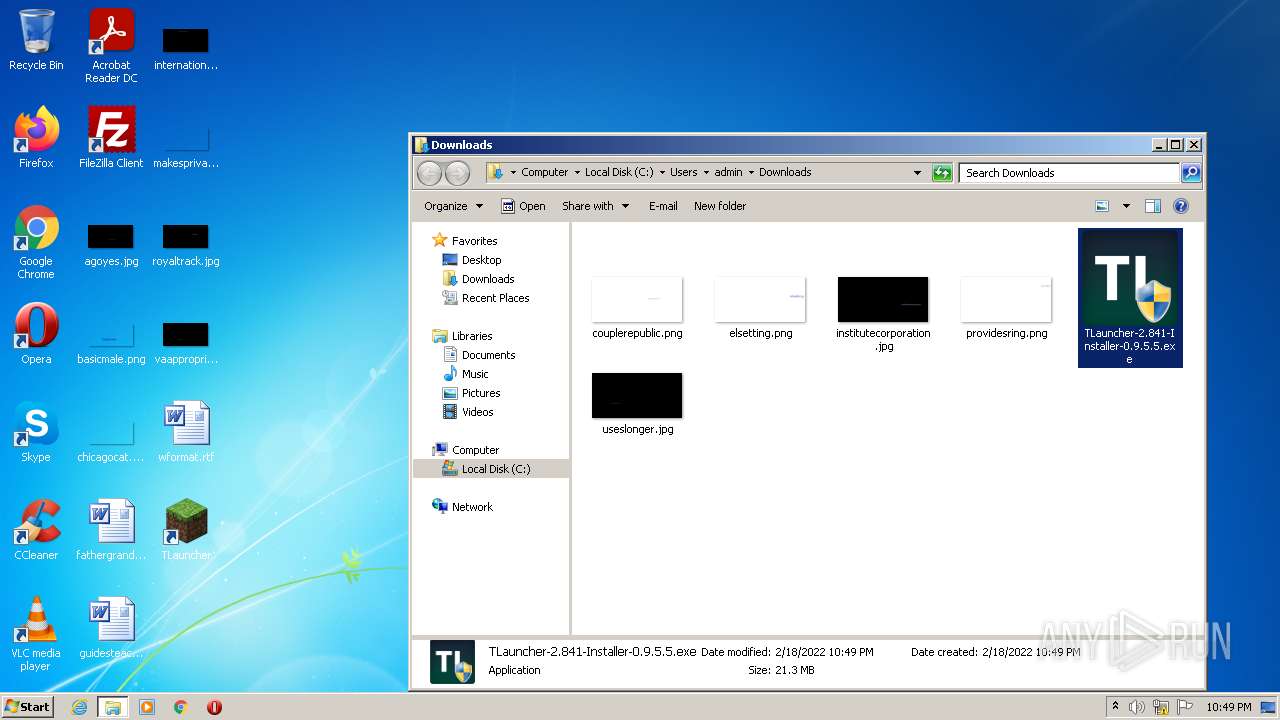
Task: Open VLC media player shortcut
Action: [x=36, y=634]
